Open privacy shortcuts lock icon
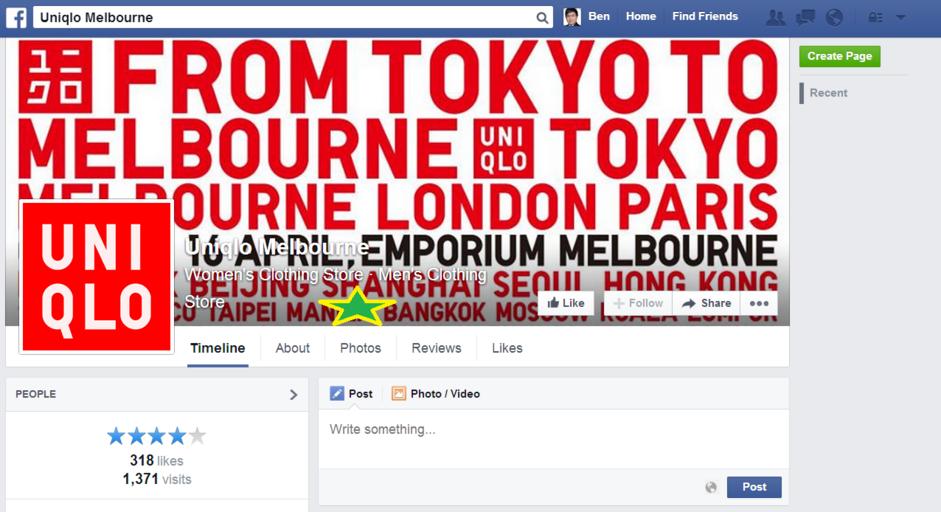The image size is (941, 512). pyautogui.click(x=876, y=17)
